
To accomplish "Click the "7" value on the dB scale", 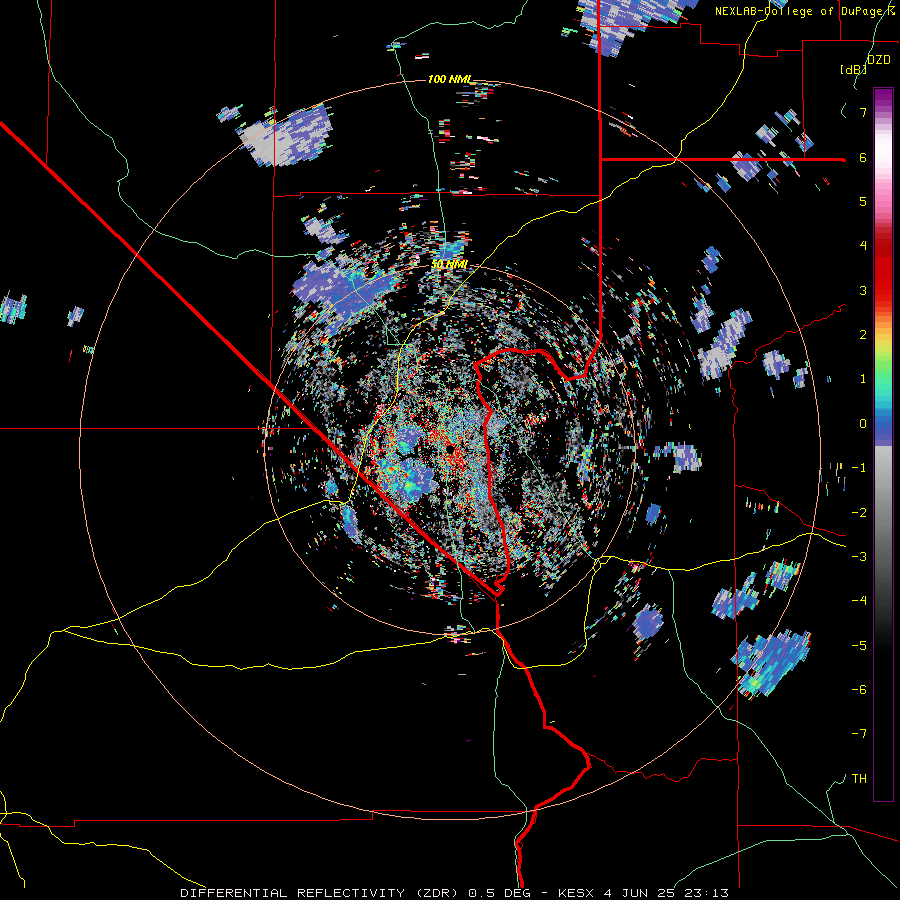I will tap(863, 112).
